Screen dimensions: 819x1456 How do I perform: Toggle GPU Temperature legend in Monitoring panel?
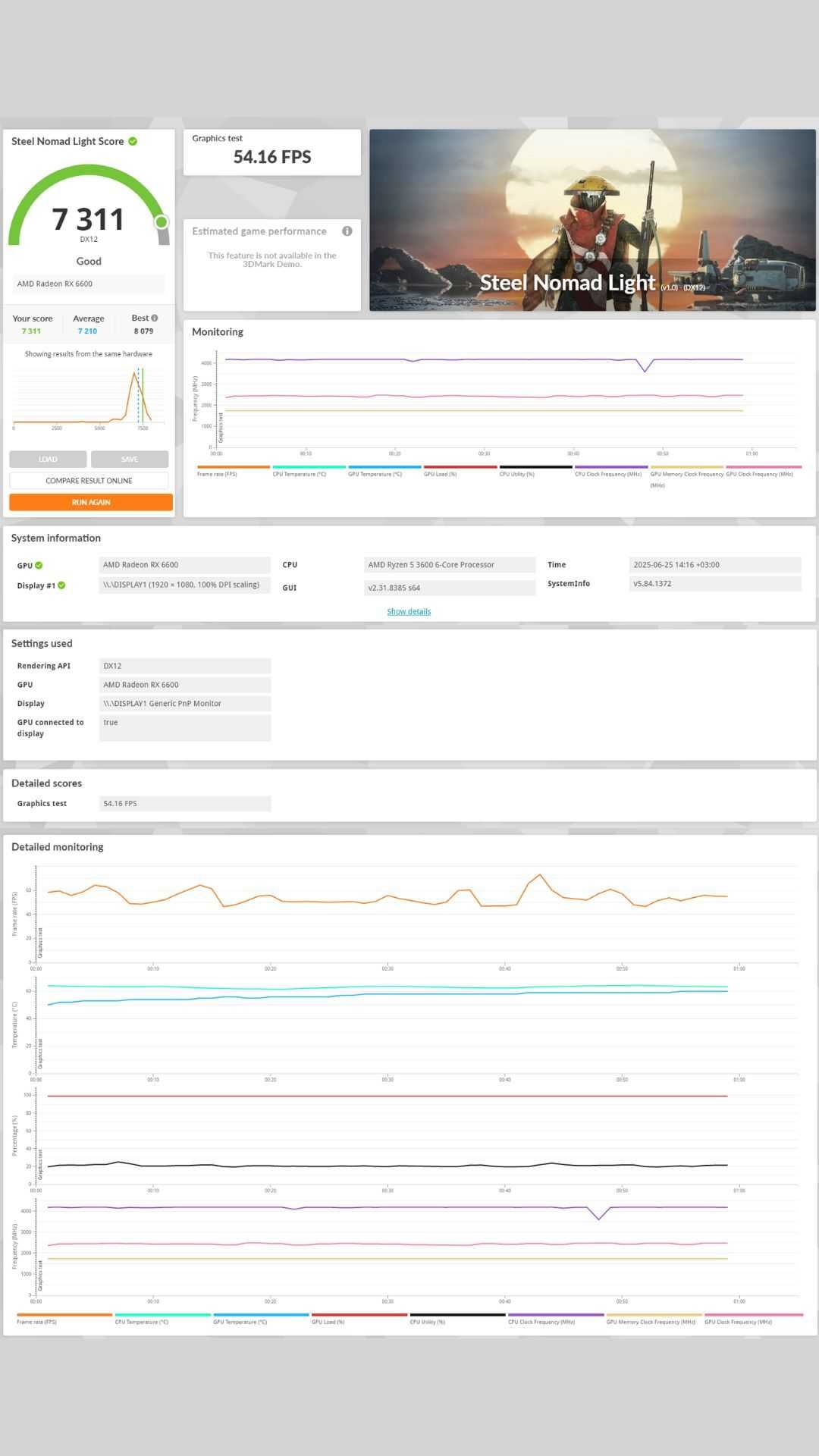tap(384, 471)
